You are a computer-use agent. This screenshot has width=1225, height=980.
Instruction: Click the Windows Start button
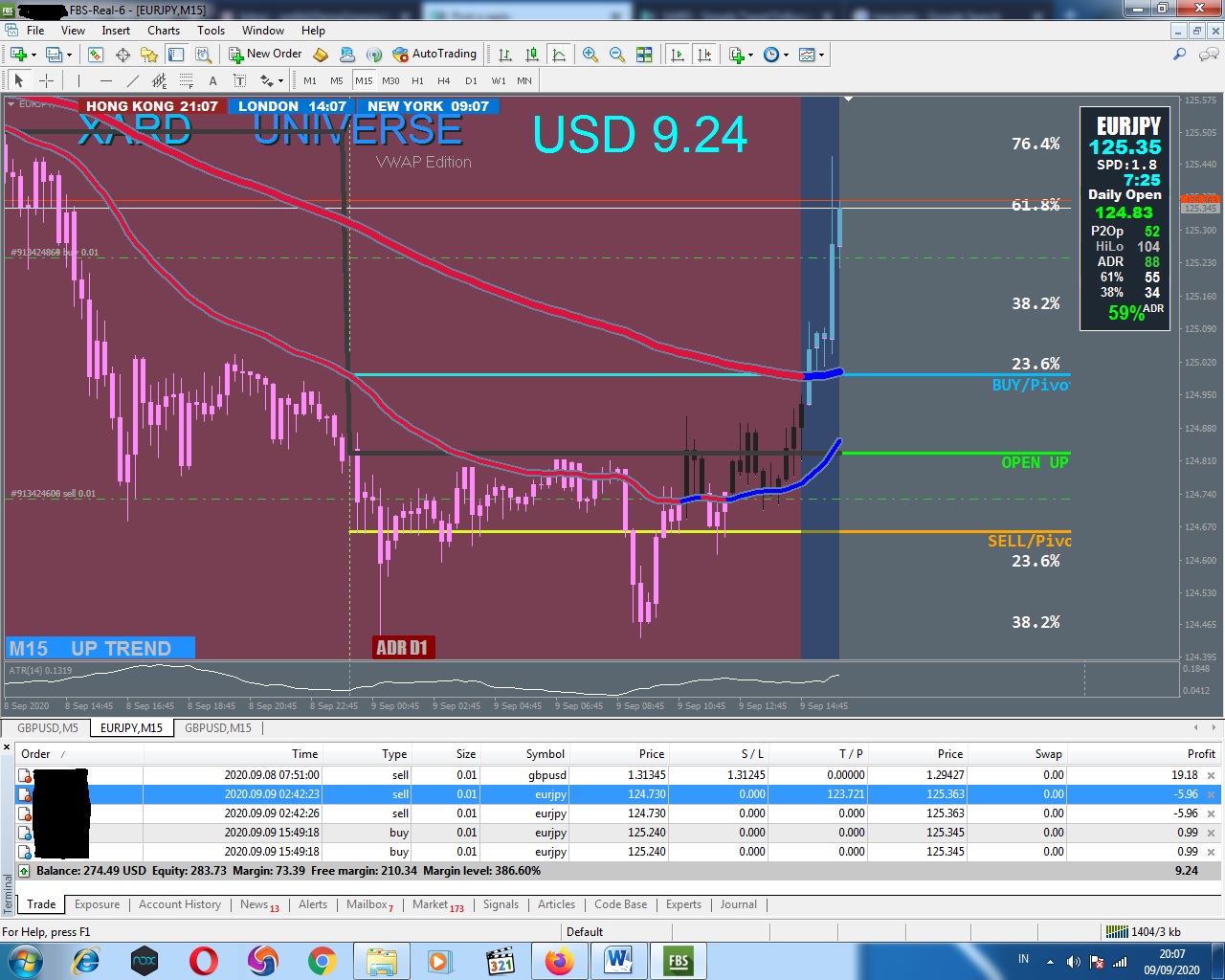coord(25,961)
